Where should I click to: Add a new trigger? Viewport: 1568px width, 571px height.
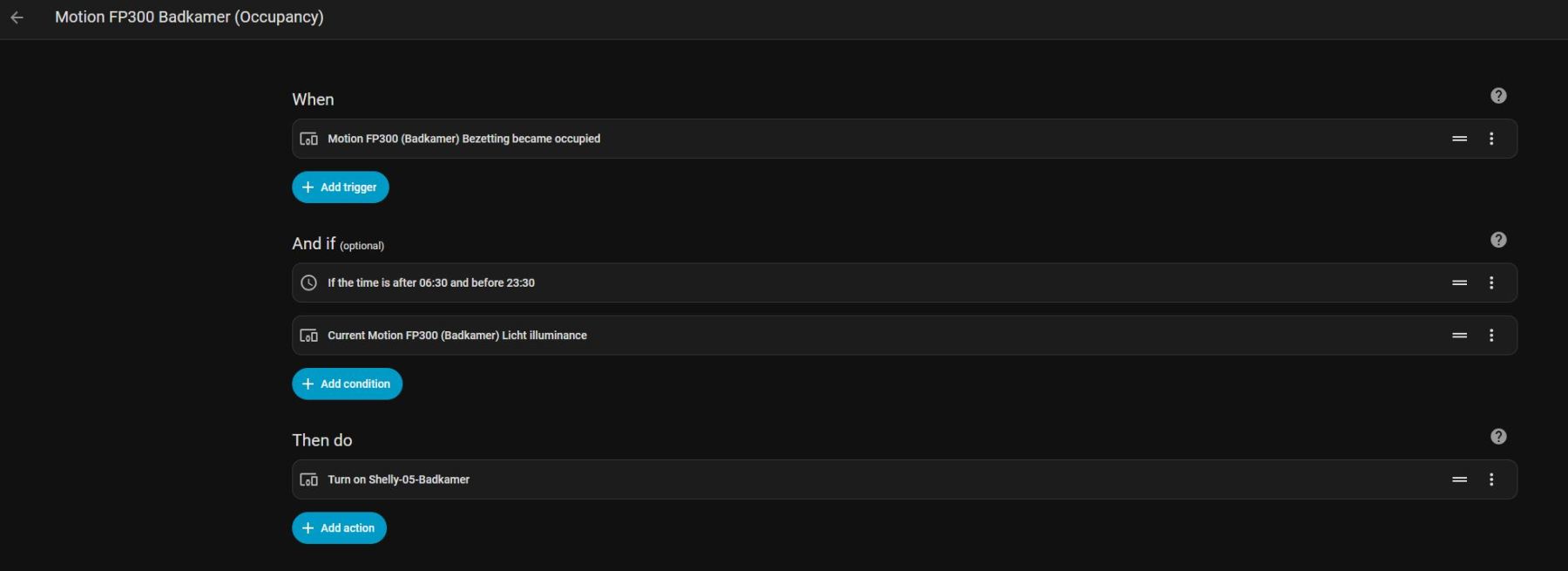(x=340, y=187)
